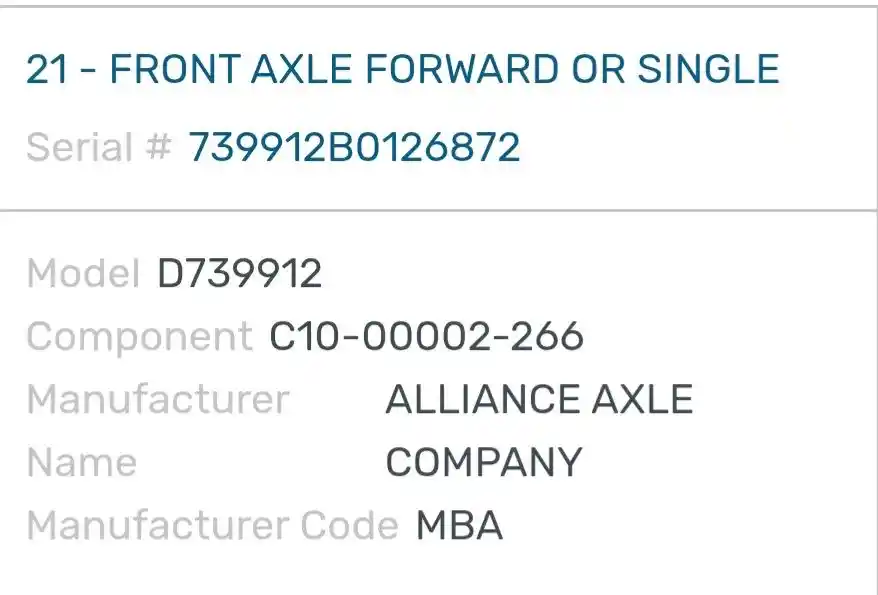Screen dimensions: 878x595
Task: Click the word ALLIANCE in manufacturer value
Action: click(480, 400)
